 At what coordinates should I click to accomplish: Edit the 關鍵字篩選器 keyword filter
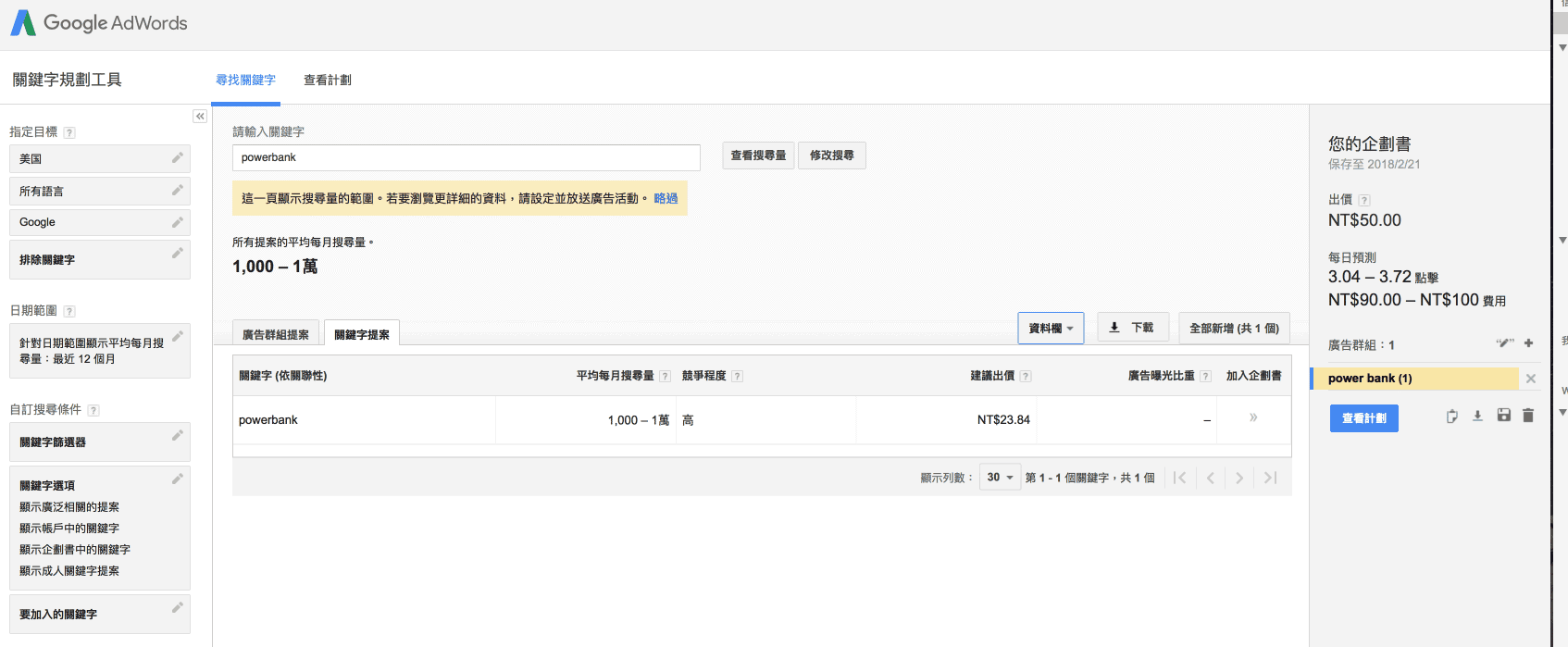[x=177, y=435]
